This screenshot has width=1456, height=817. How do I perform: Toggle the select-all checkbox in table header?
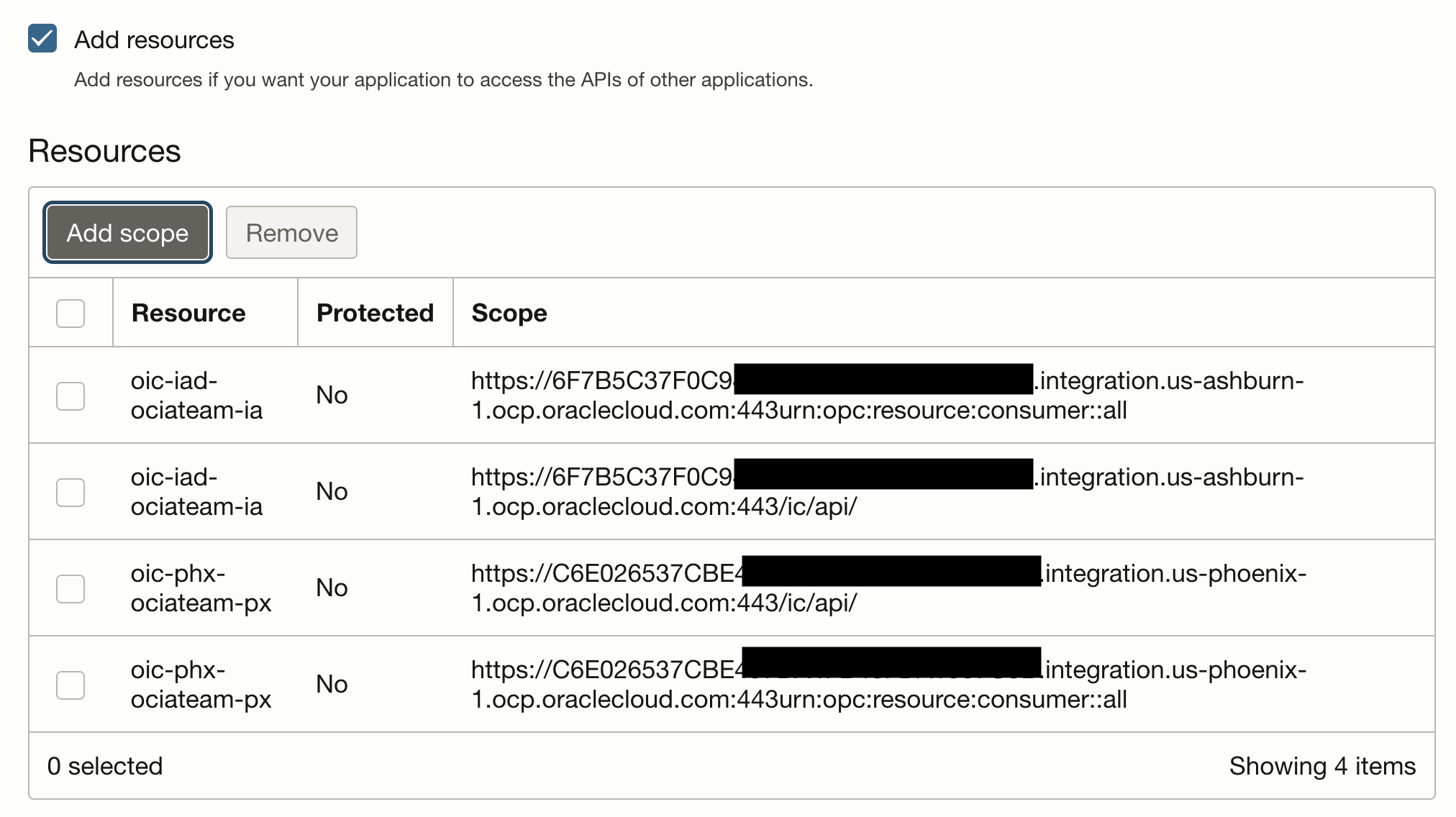pyautogui.click(x=70, y=314)
